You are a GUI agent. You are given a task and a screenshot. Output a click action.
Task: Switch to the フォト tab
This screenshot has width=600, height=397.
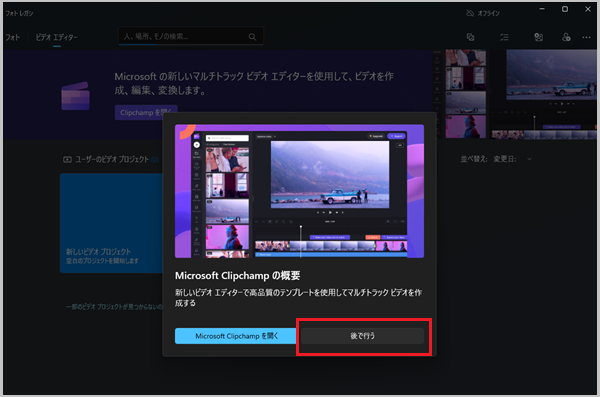click(12, 37)
